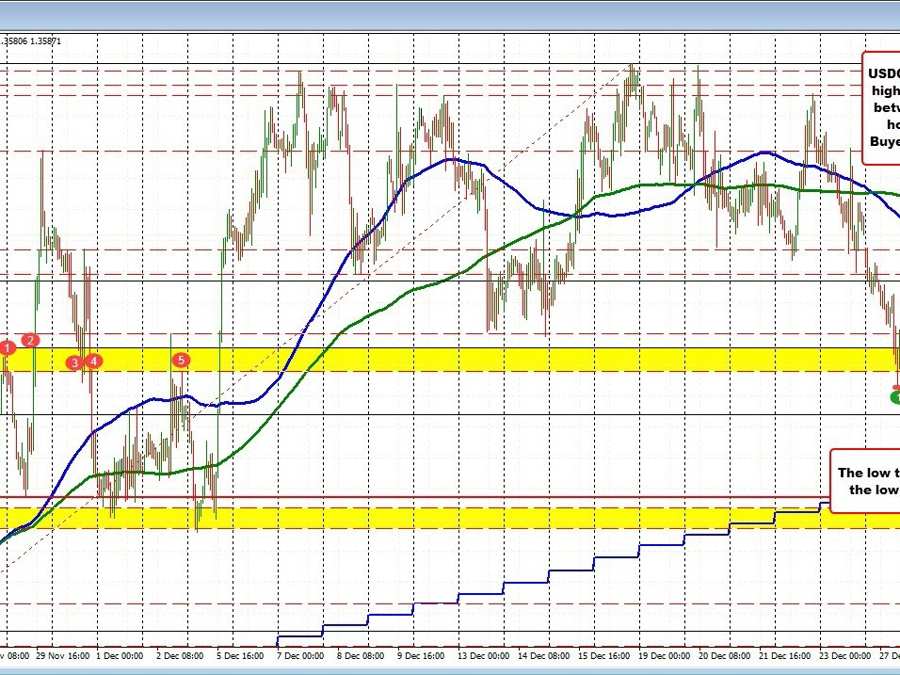The image size is (900, 675).
Task: Click the green circle marker at the right edge
Action: tap(894, 396)
